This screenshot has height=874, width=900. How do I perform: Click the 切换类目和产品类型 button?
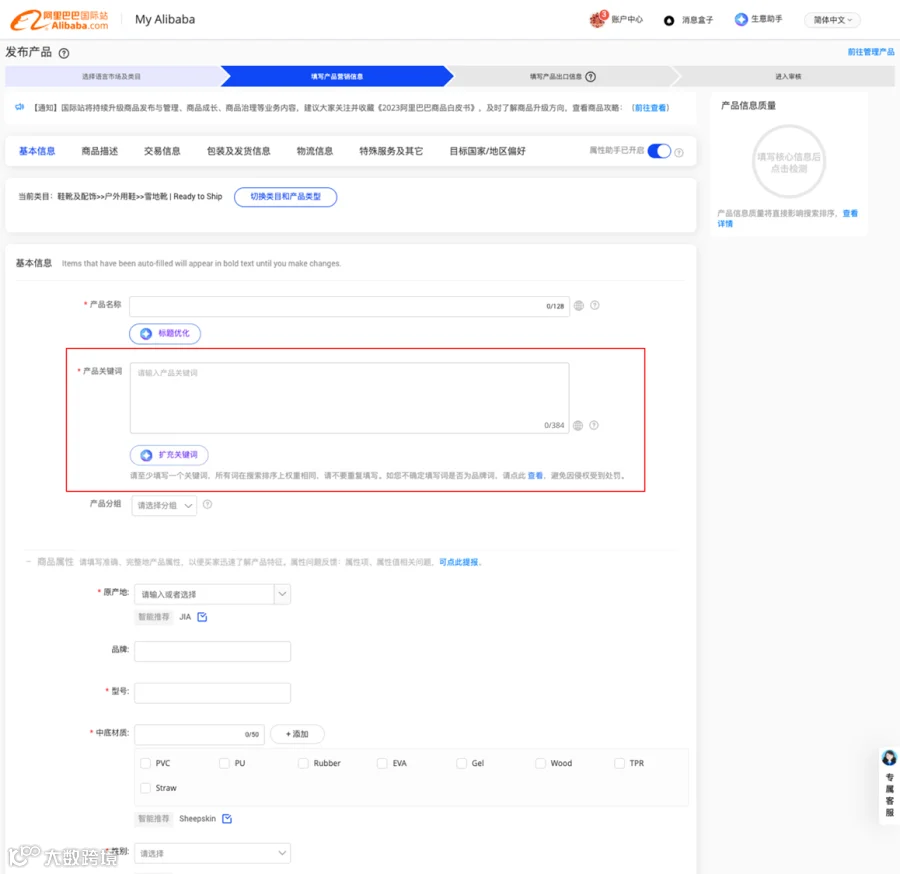pos(285,197)
